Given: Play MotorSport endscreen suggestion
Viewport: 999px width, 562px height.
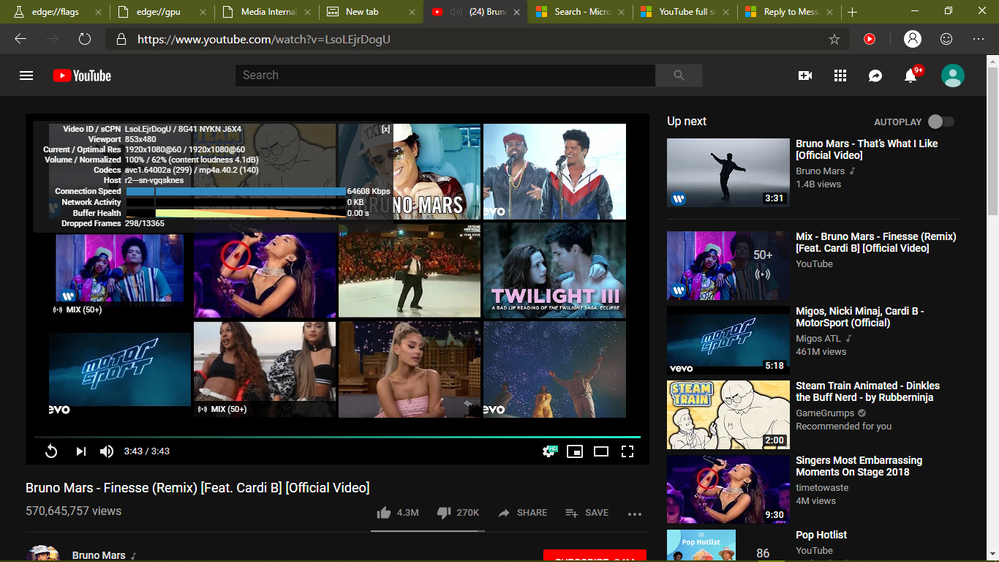Looking at the screenshot, I should point(120,369).
